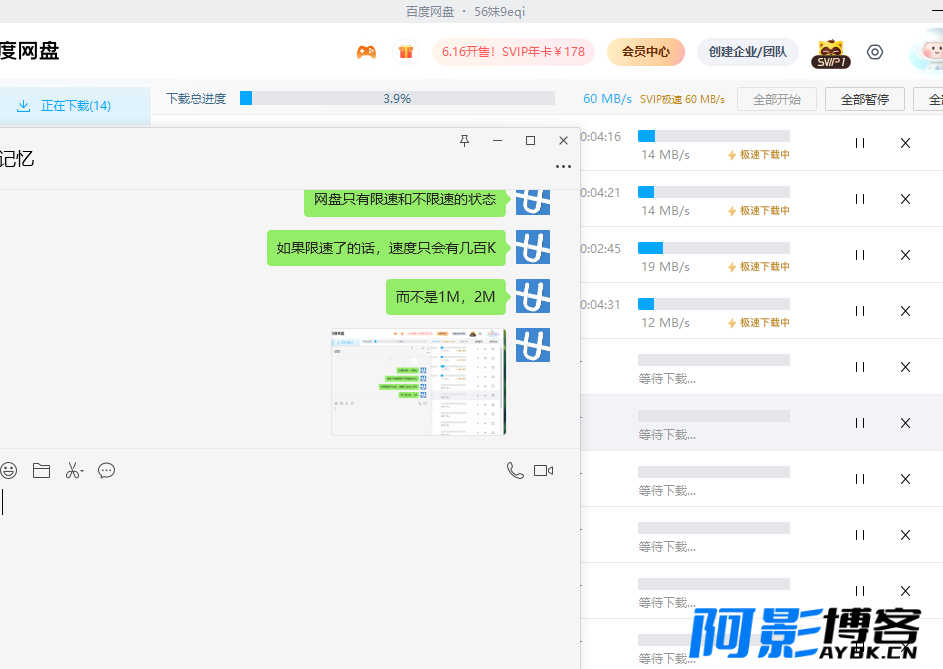Pause the 12 MB/s download

(860, 311)
